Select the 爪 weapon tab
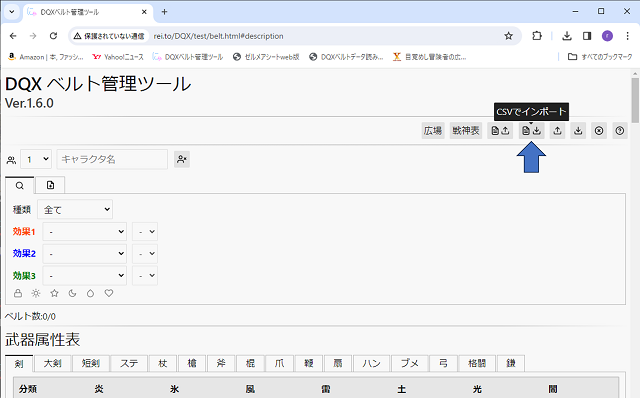Viewport: 640px width, 398px height. 279,363
